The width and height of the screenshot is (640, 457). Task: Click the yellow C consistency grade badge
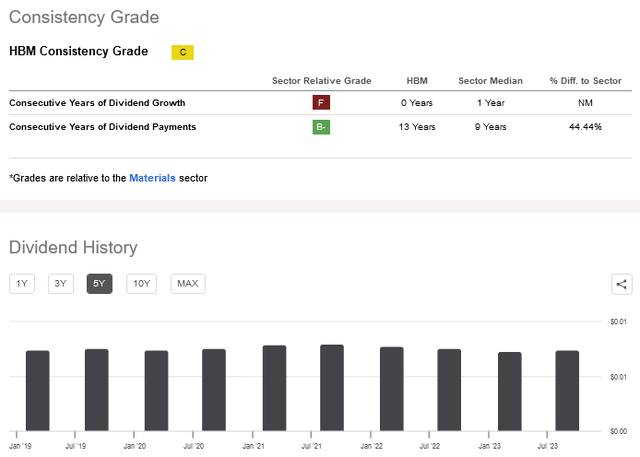pyautogui.click(x=182, y=52)
